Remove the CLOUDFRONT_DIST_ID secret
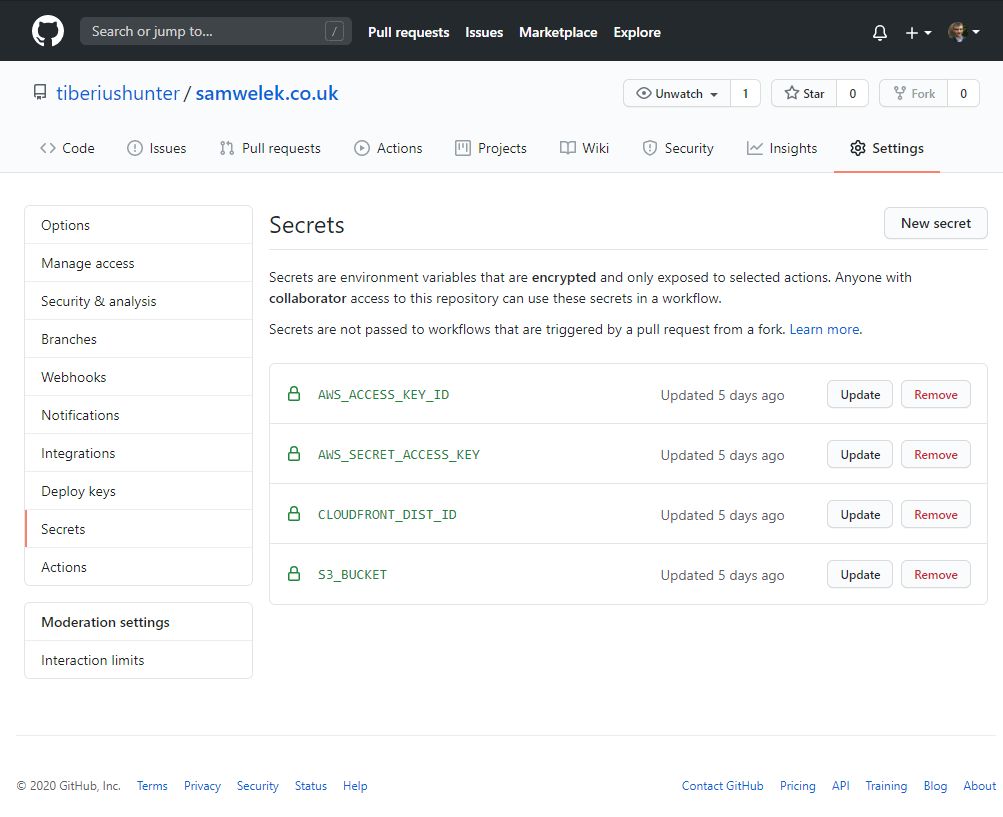 tap(935, 514)
